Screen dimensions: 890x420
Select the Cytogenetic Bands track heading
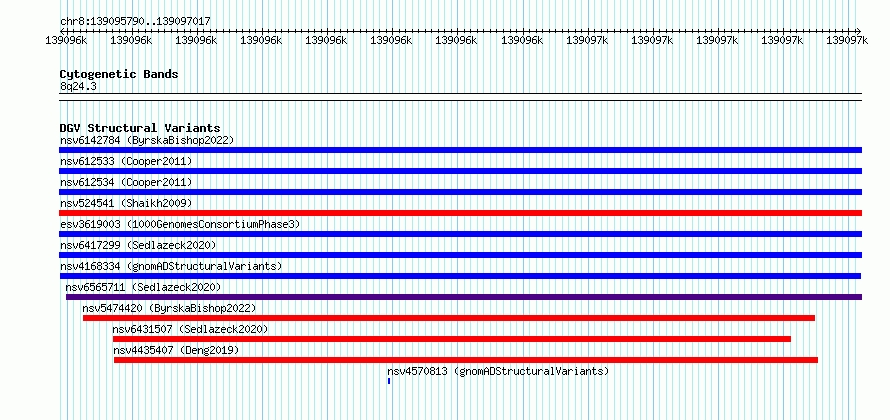click(x=119, y=74)
